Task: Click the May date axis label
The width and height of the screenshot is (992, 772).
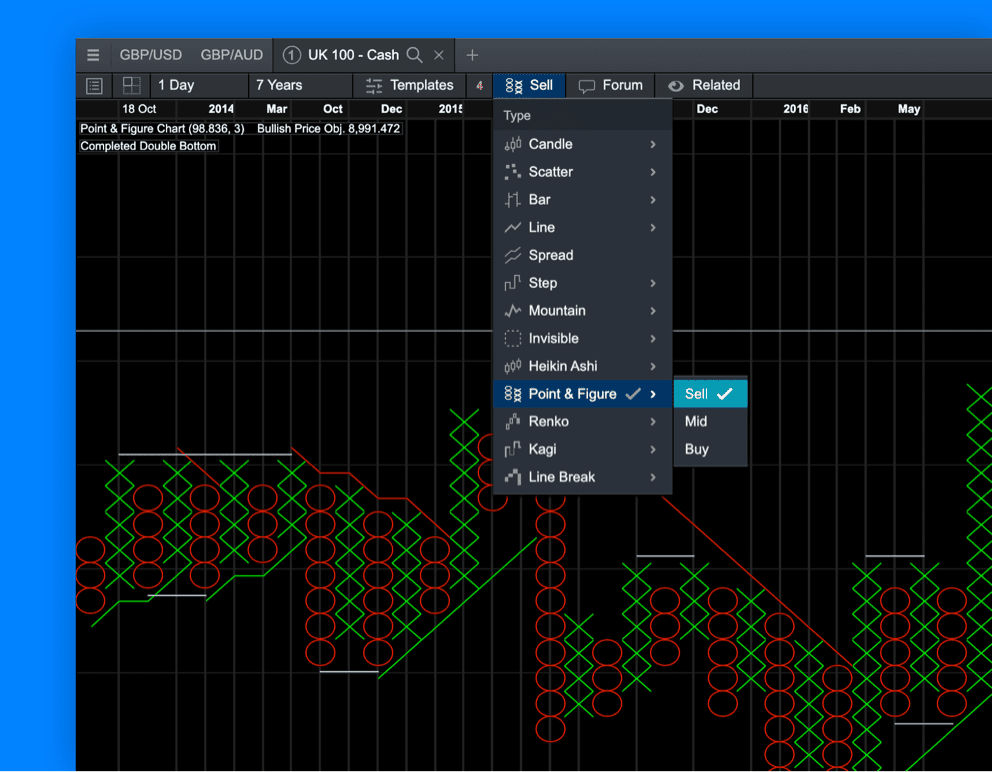Action: pyautogui.click(x=908, y=109)
